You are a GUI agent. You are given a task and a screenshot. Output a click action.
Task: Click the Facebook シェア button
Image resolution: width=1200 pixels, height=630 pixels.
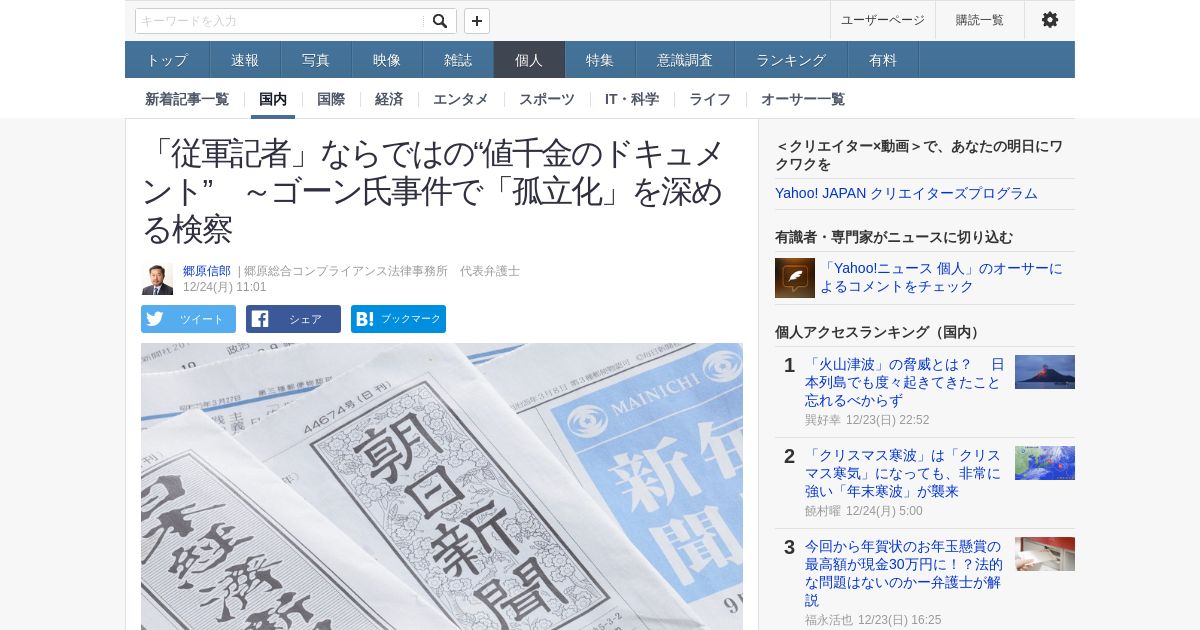point(293,319)
